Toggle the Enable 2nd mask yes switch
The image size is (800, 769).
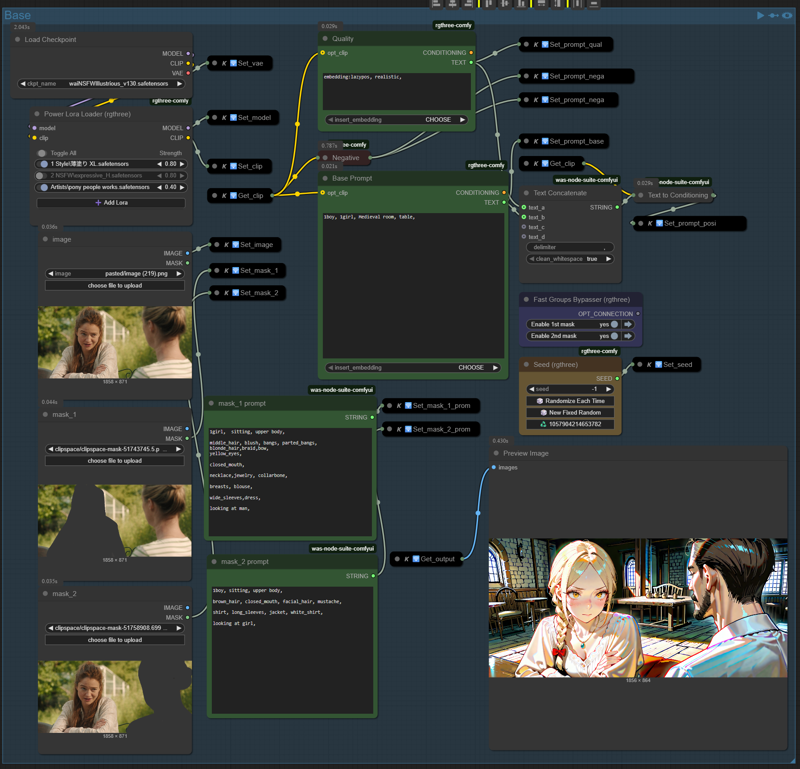(x=615, y=336)
